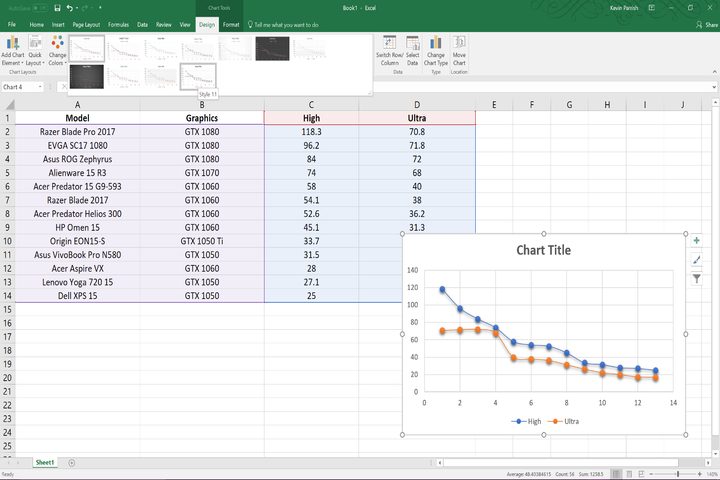Click the 118.3 value cell
The width and height of the screenshot is (720, 480).
point(311,132)
